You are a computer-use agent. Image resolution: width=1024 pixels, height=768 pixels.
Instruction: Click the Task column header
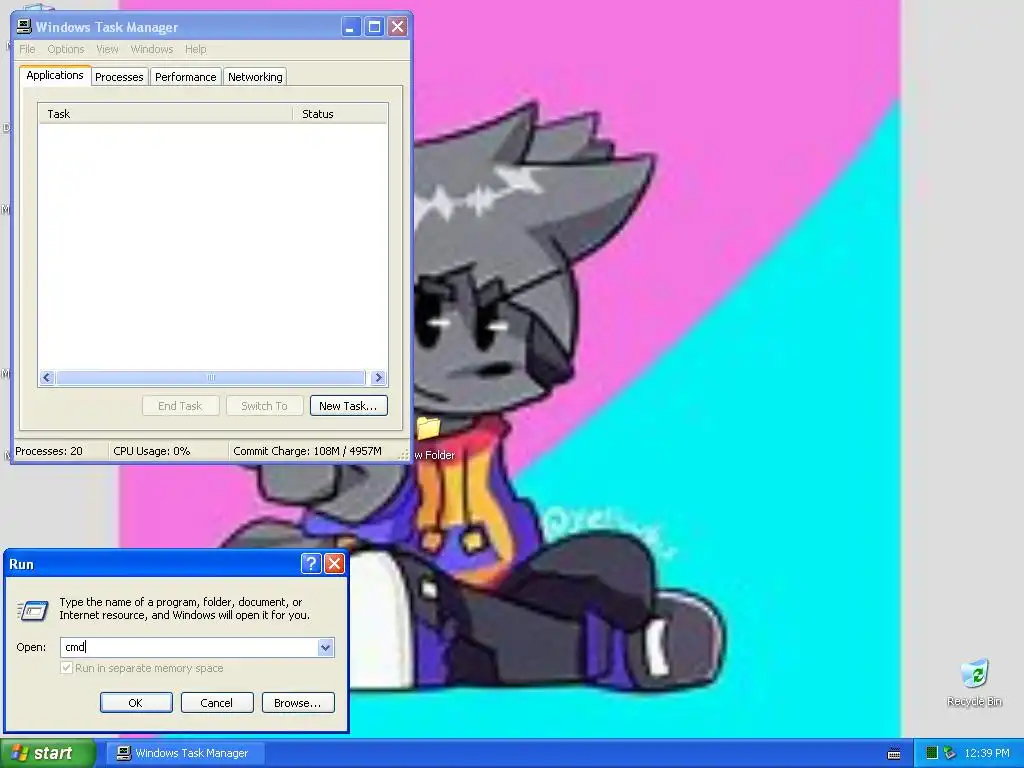[x=165, y=114]
